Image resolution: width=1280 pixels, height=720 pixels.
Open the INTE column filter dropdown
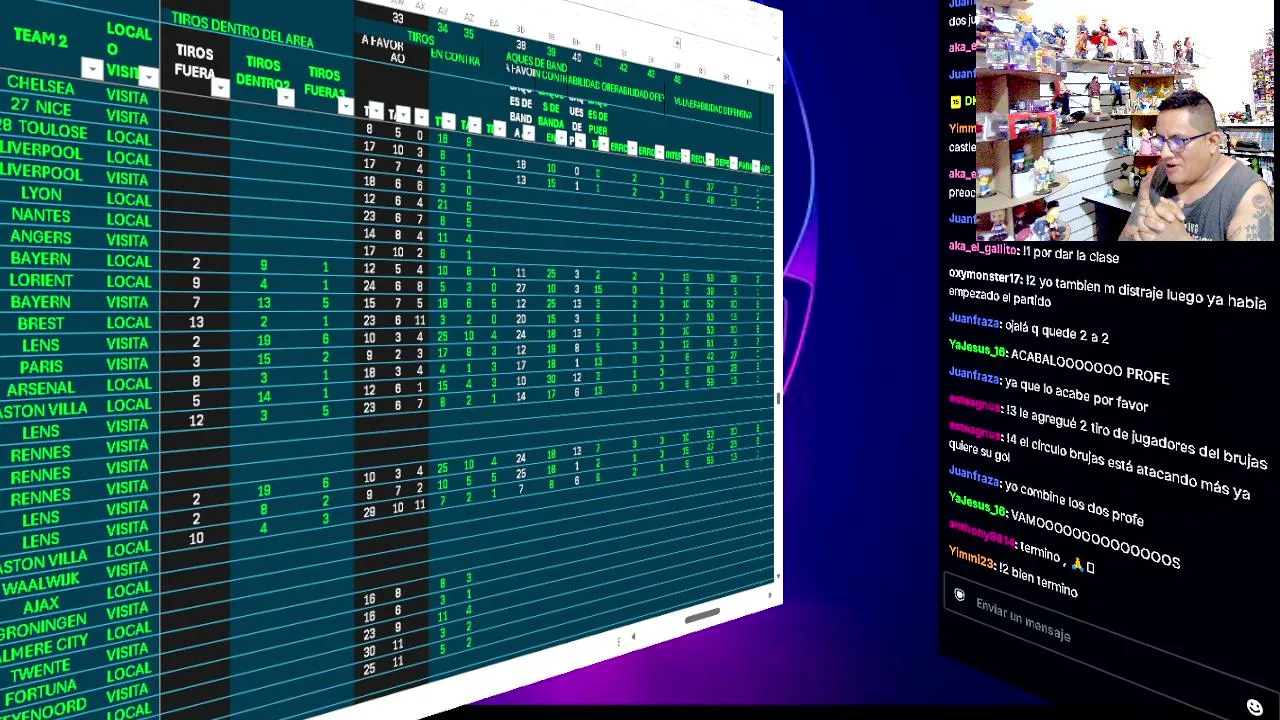coord(685,156)
